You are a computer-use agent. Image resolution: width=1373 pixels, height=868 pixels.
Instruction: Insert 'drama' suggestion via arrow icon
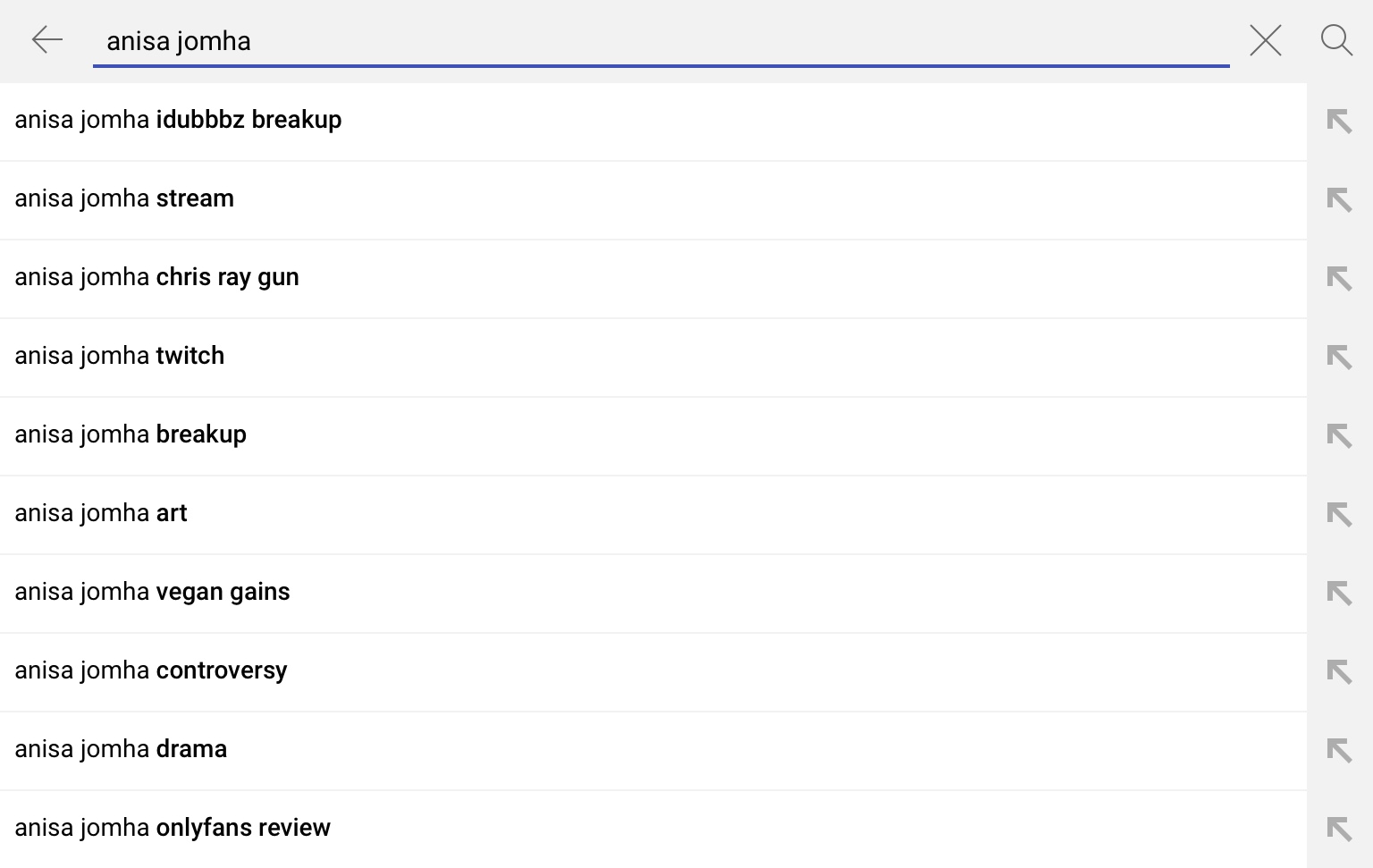(1339, 750)
